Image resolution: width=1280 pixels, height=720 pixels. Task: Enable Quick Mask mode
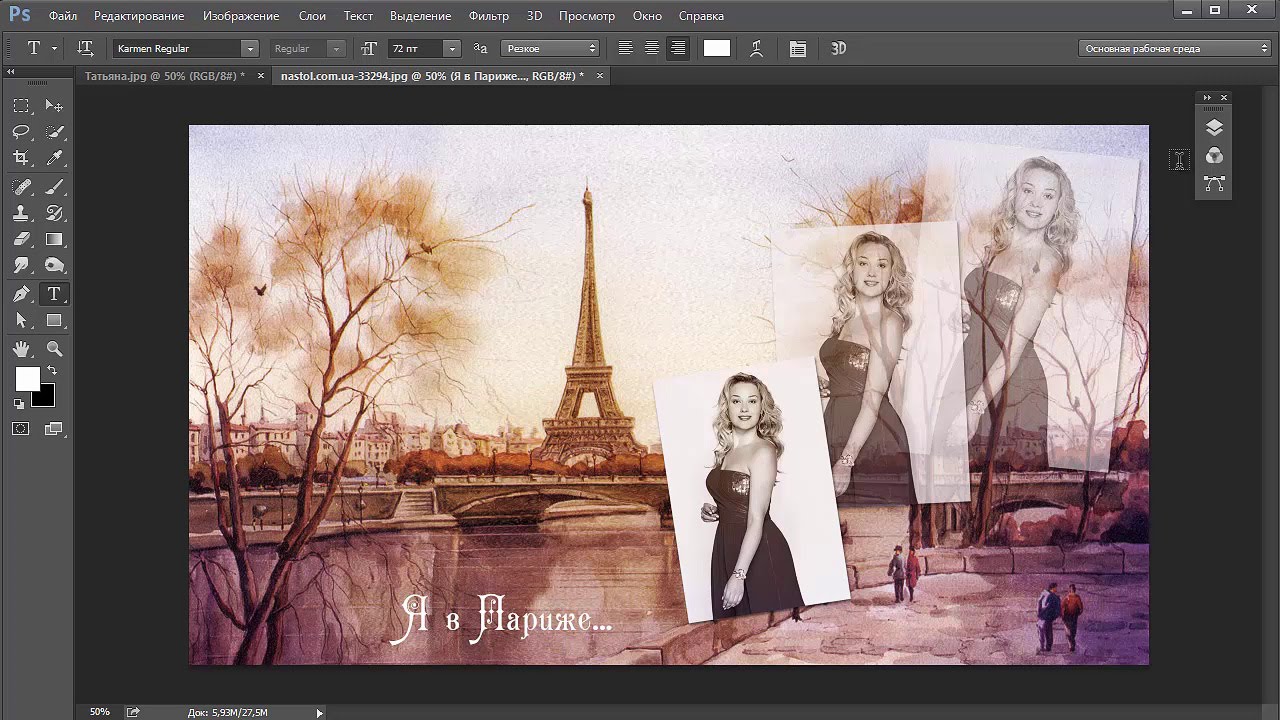pos(21,429)
